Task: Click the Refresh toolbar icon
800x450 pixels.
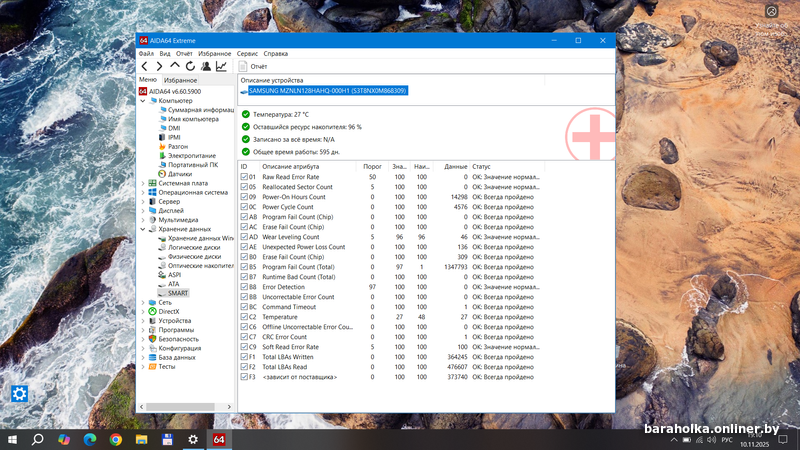Action: click(190, 66)
